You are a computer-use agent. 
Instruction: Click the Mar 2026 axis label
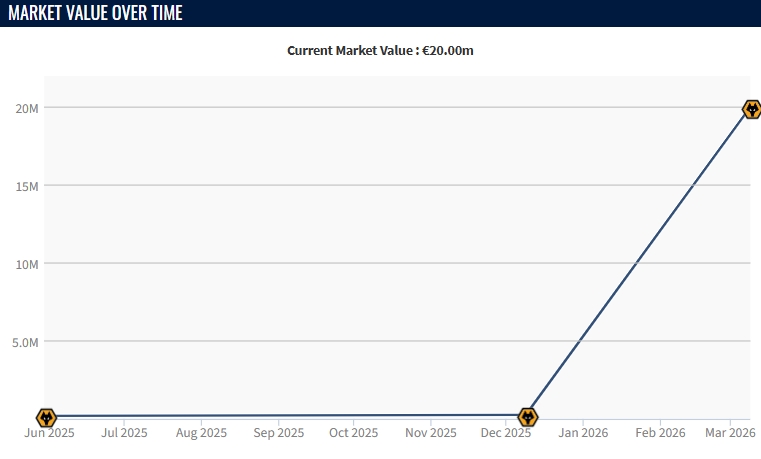click(x=728, y=434)
